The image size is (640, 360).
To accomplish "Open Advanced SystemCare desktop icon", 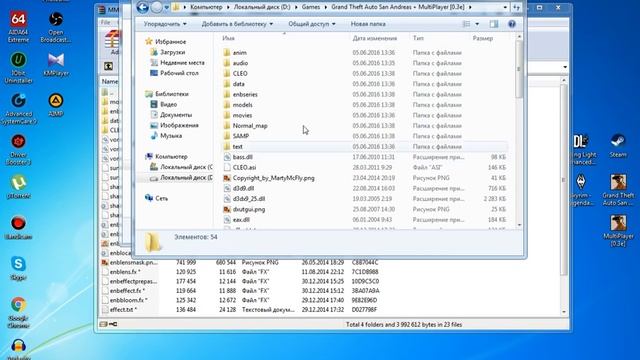I will tap(18, 109).
